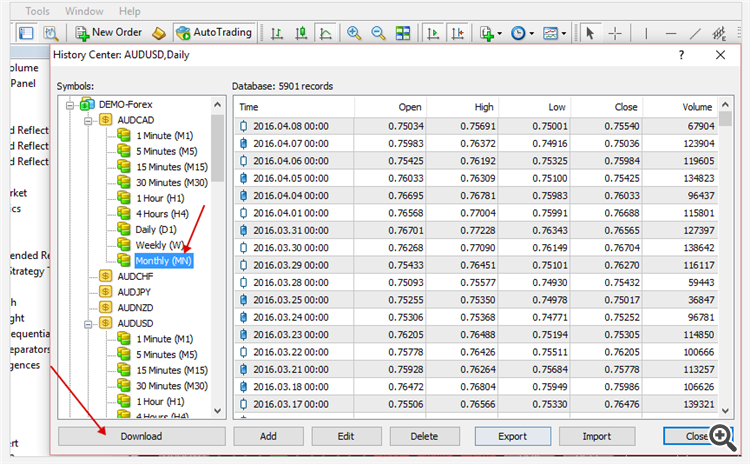Open the Tools menu
Image resolution: width=750 pixels, height=464 pixels.
[37, 11]
